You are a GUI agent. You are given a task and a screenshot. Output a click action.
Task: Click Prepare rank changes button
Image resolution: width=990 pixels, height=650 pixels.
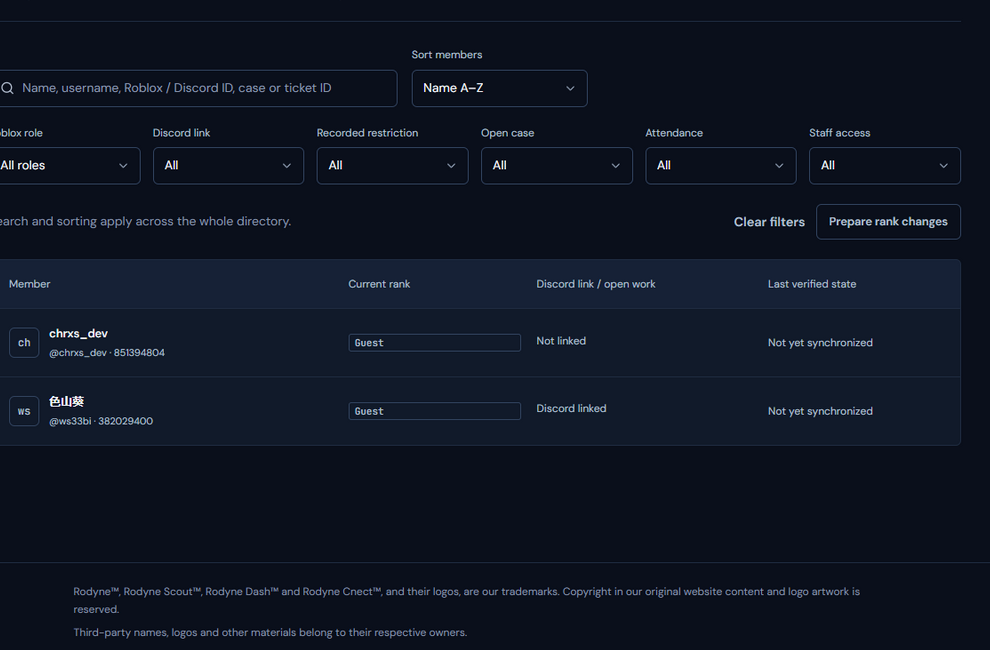888,222
